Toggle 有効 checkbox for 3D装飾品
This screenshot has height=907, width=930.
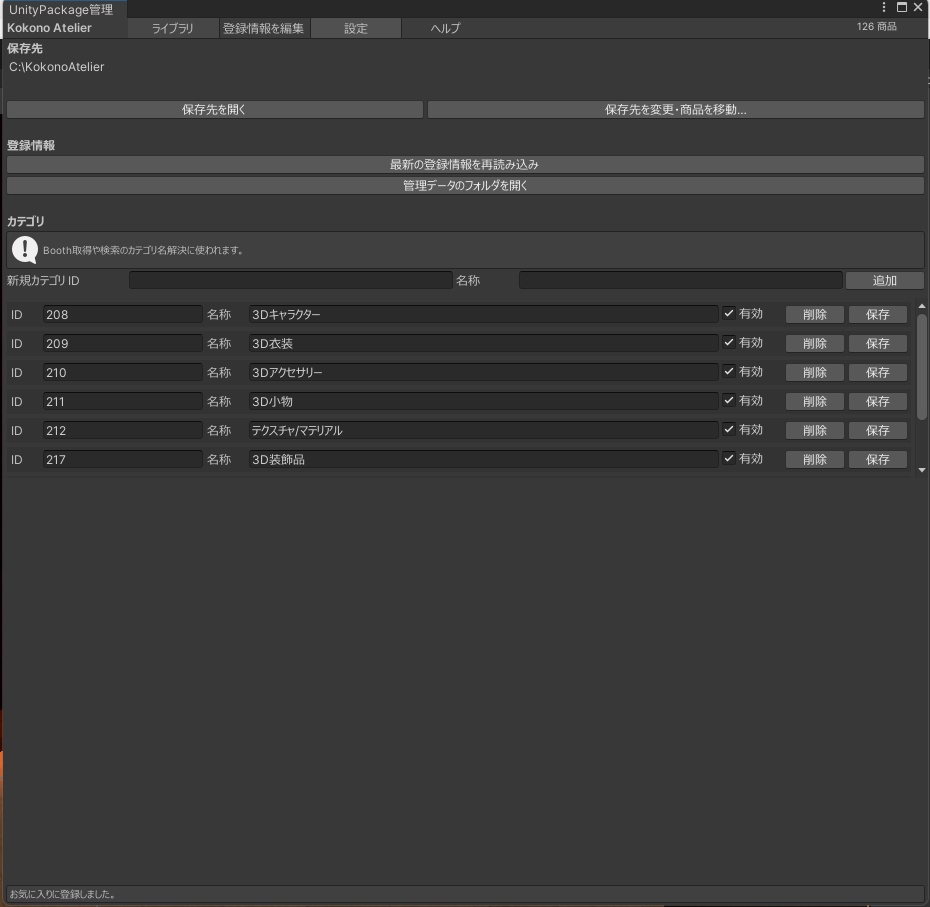pos(729,459)
